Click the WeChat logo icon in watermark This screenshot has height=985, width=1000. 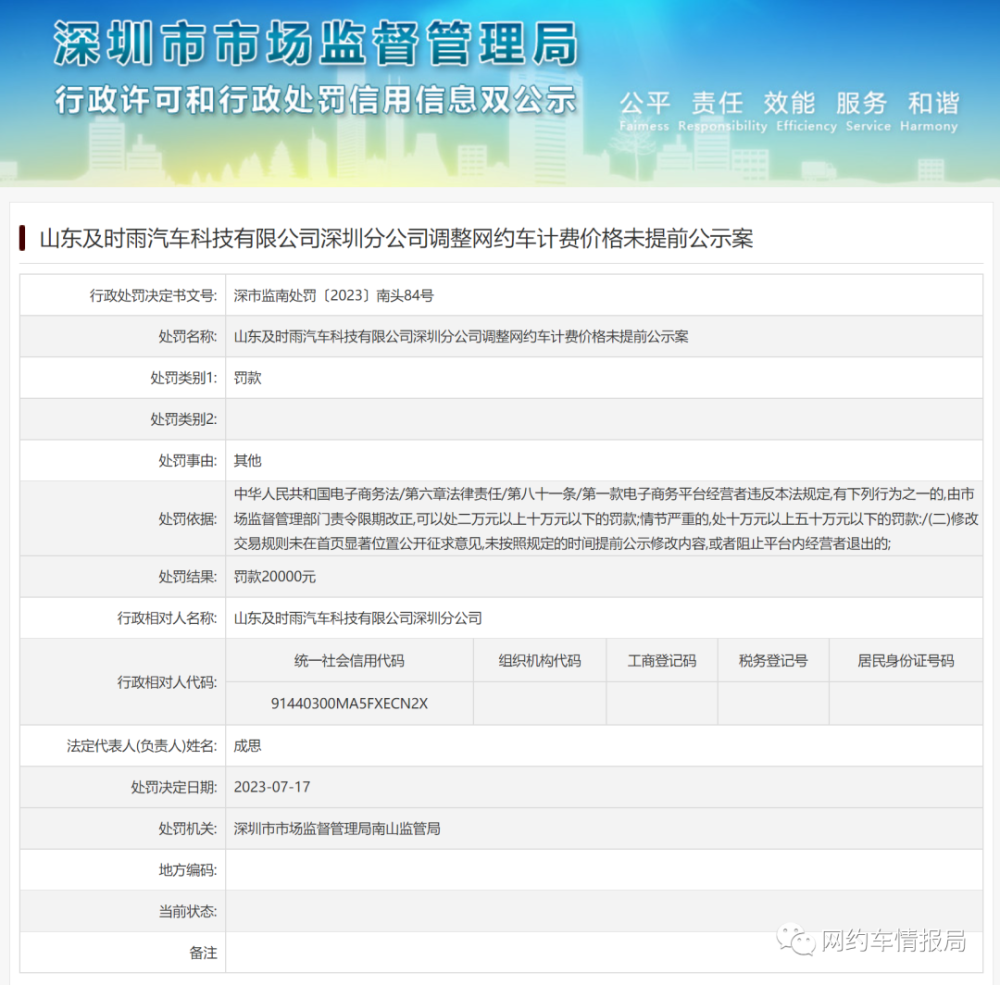coord(795,940)
